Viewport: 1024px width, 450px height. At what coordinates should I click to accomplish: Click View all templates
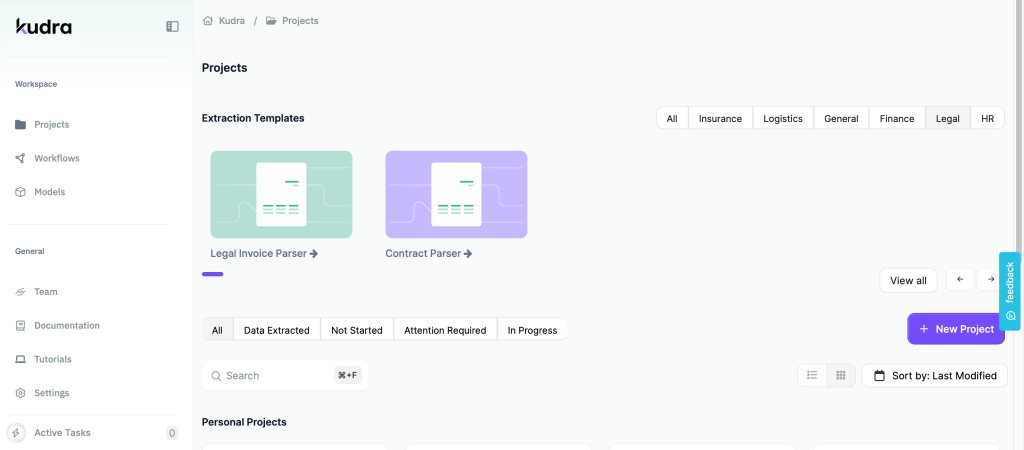(x=908, y=280)
